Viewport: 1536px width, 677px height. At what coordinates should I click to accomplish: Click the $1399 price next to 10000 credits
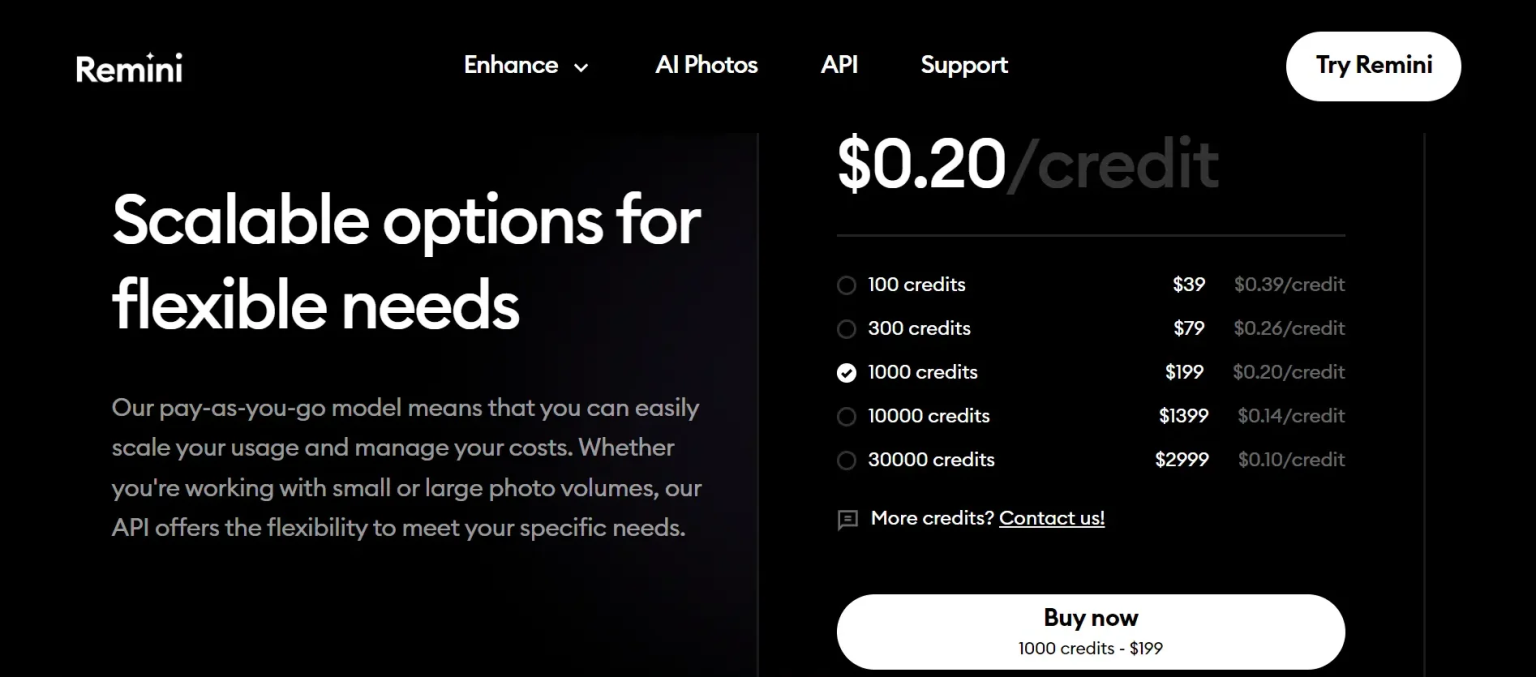(1184, 416)
